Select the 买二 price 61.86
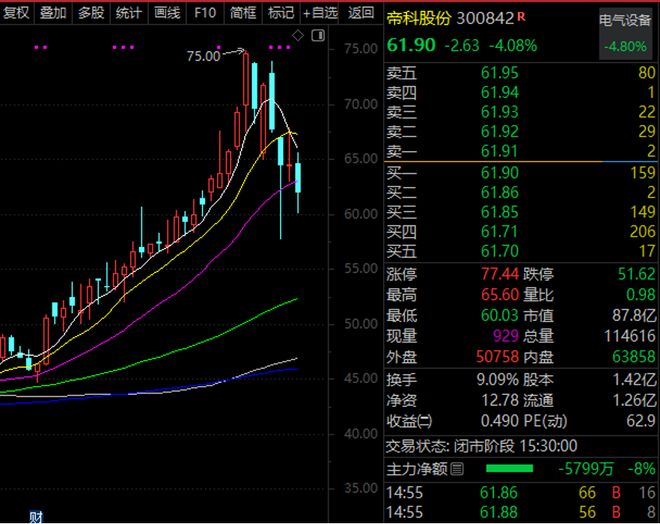The width and height of the screenshot is (660, 524). pos(500,192)
